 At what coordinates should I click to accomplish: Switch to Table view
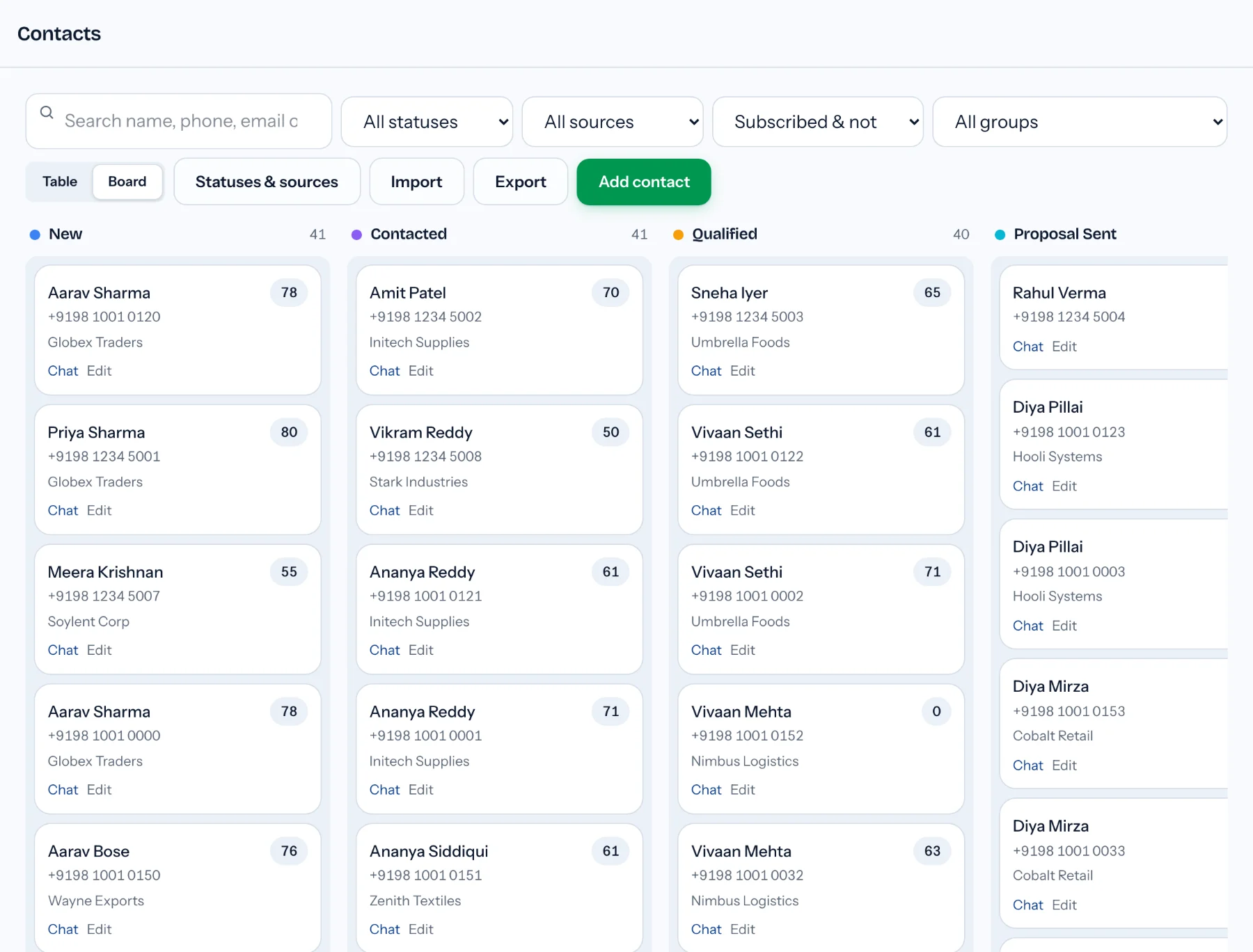click(x=60, y=182)
